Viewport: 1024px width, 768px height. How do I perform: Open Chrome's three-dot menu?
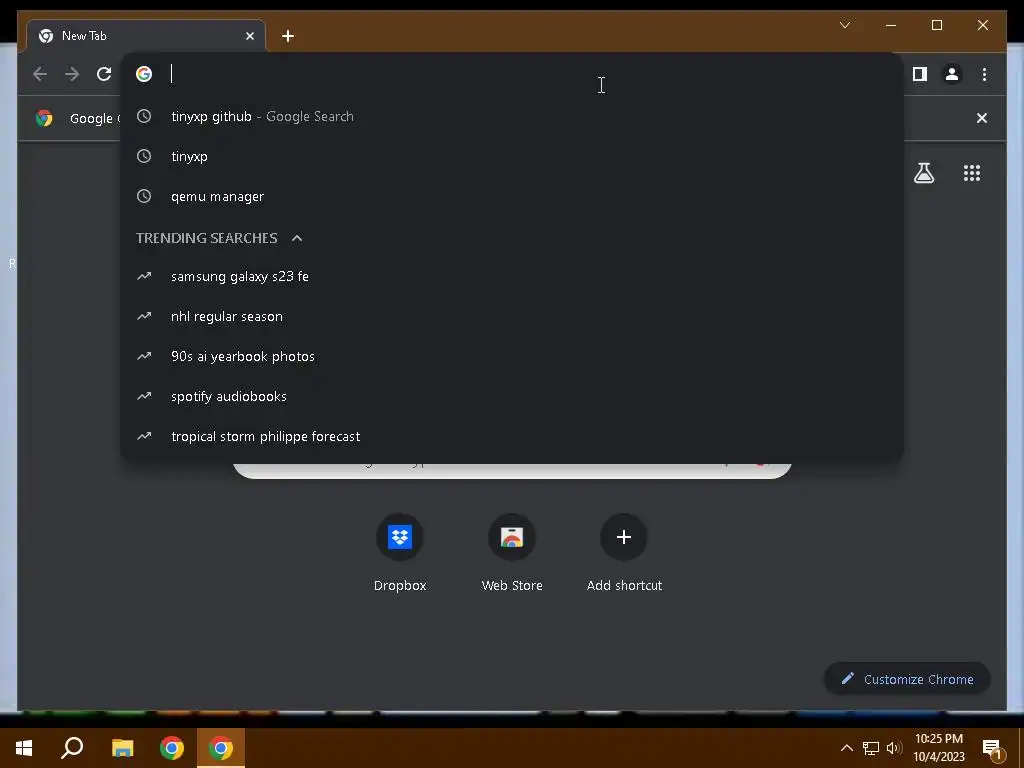coord(984,74)
